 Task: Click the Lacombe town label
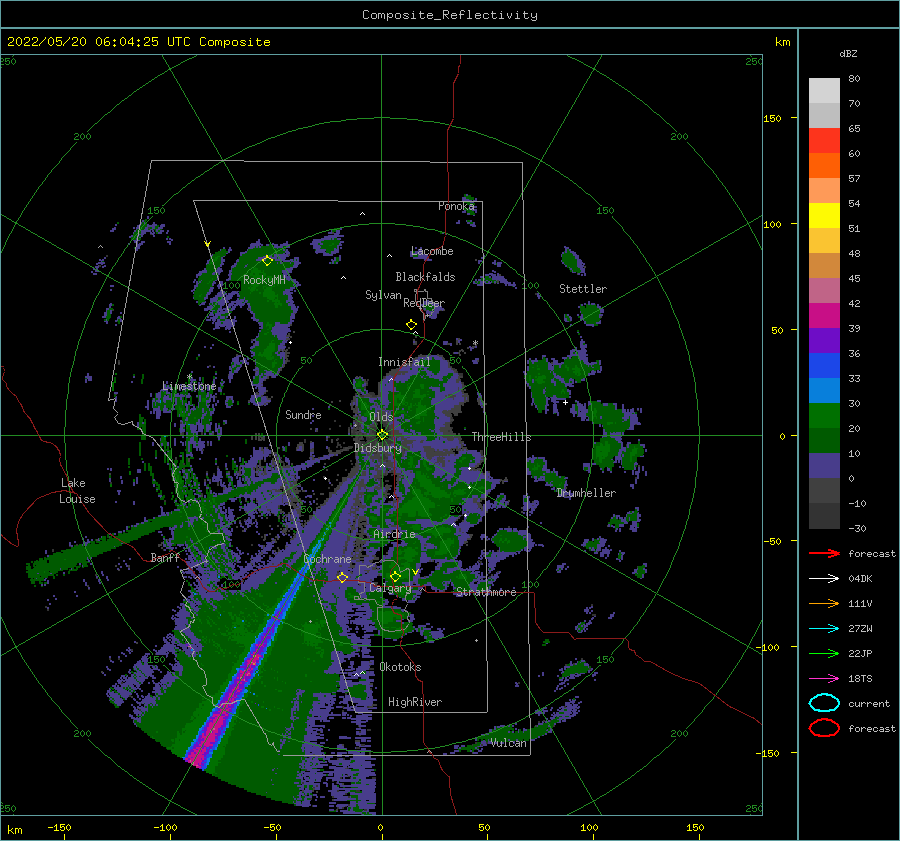432,251
